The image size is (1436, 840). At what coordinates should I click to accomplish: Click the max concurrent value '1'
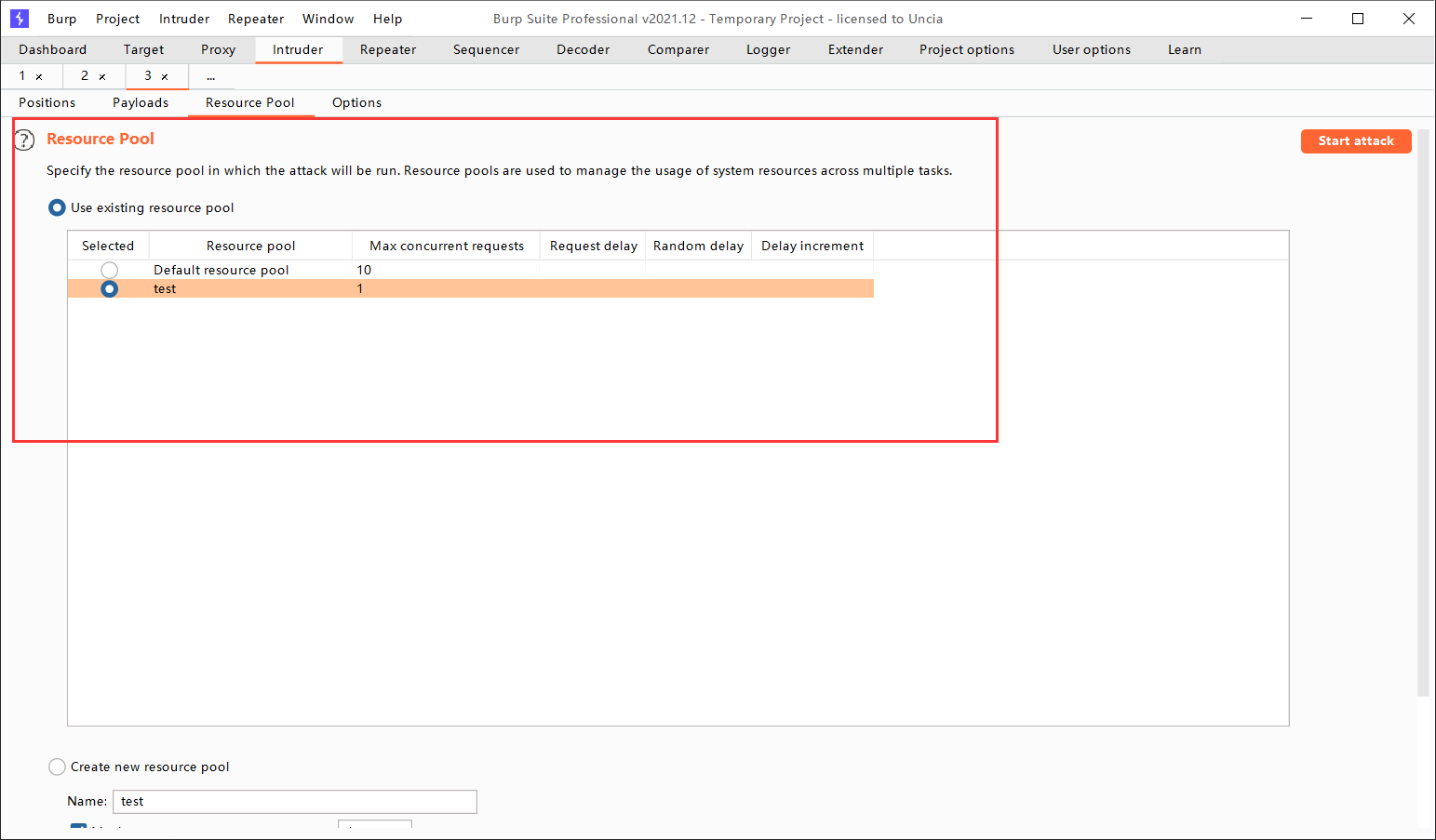tap(360, 289)
